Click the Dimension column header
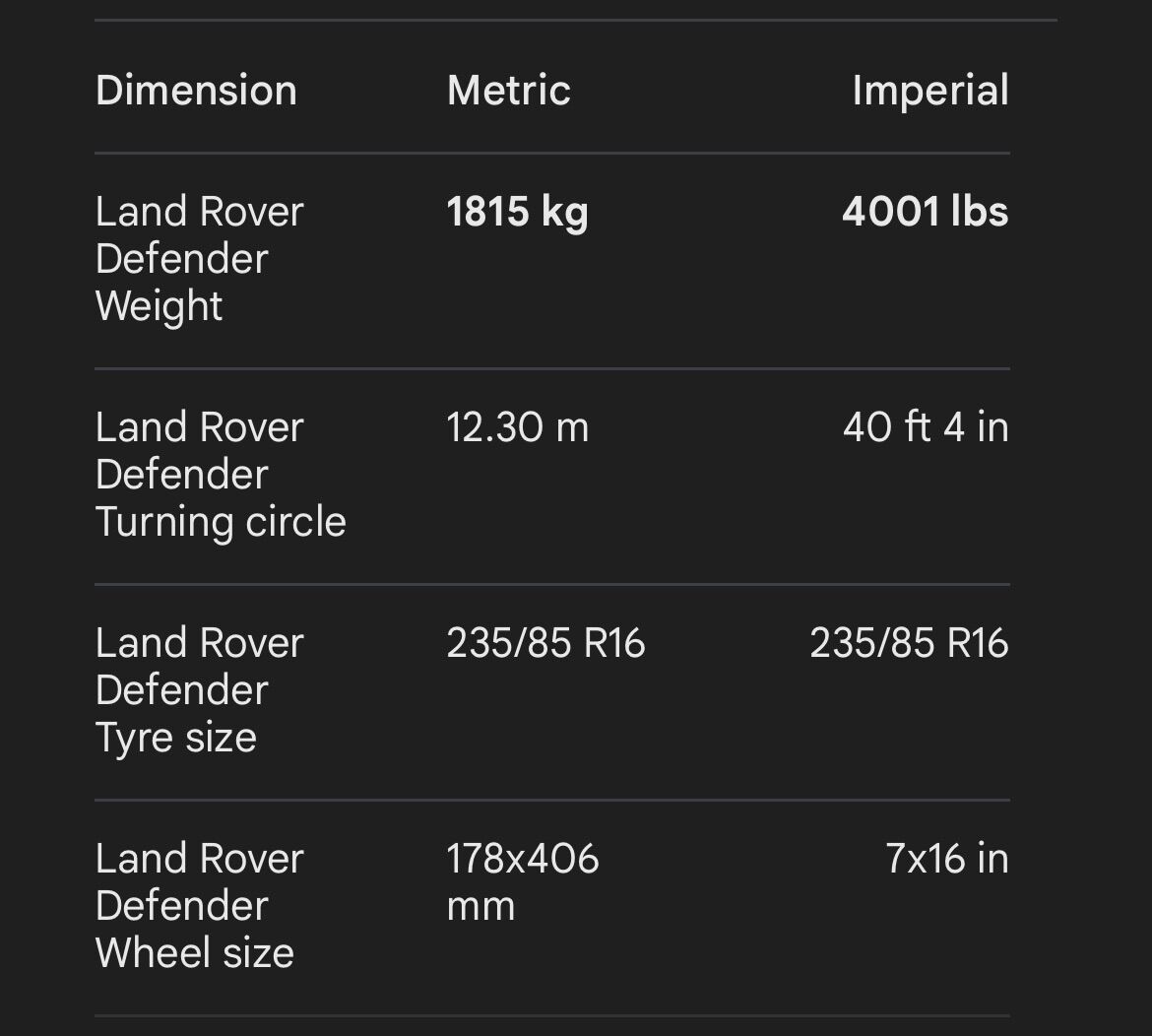Screen dimensions: 1152x1036 tap(196, 91)
